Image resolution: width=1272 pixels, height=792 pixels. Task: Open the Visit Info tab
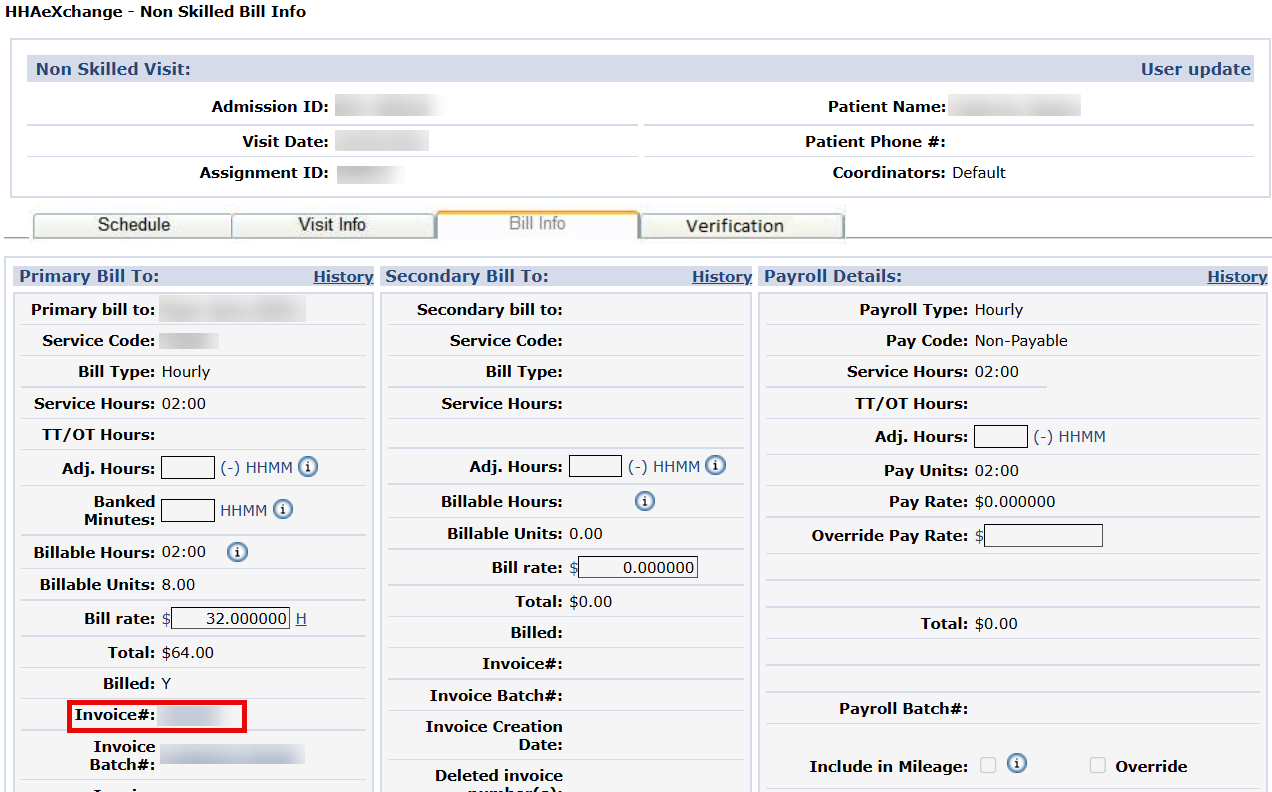pos(333,225)
